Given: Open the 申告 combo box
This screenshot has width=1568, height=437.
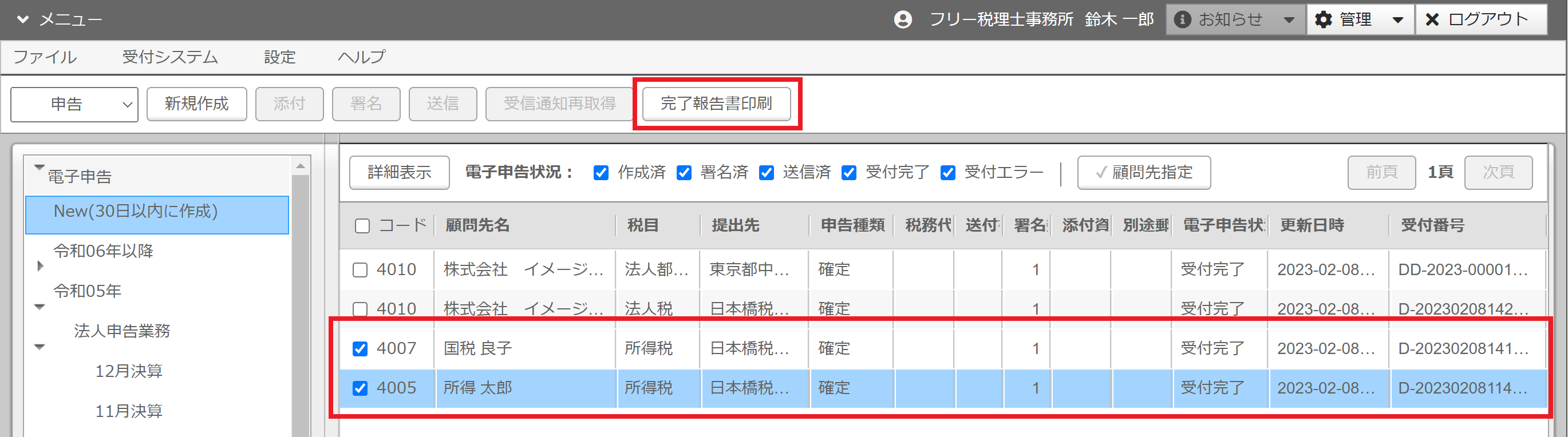Looking at the screenshot, I should point(74,104).
